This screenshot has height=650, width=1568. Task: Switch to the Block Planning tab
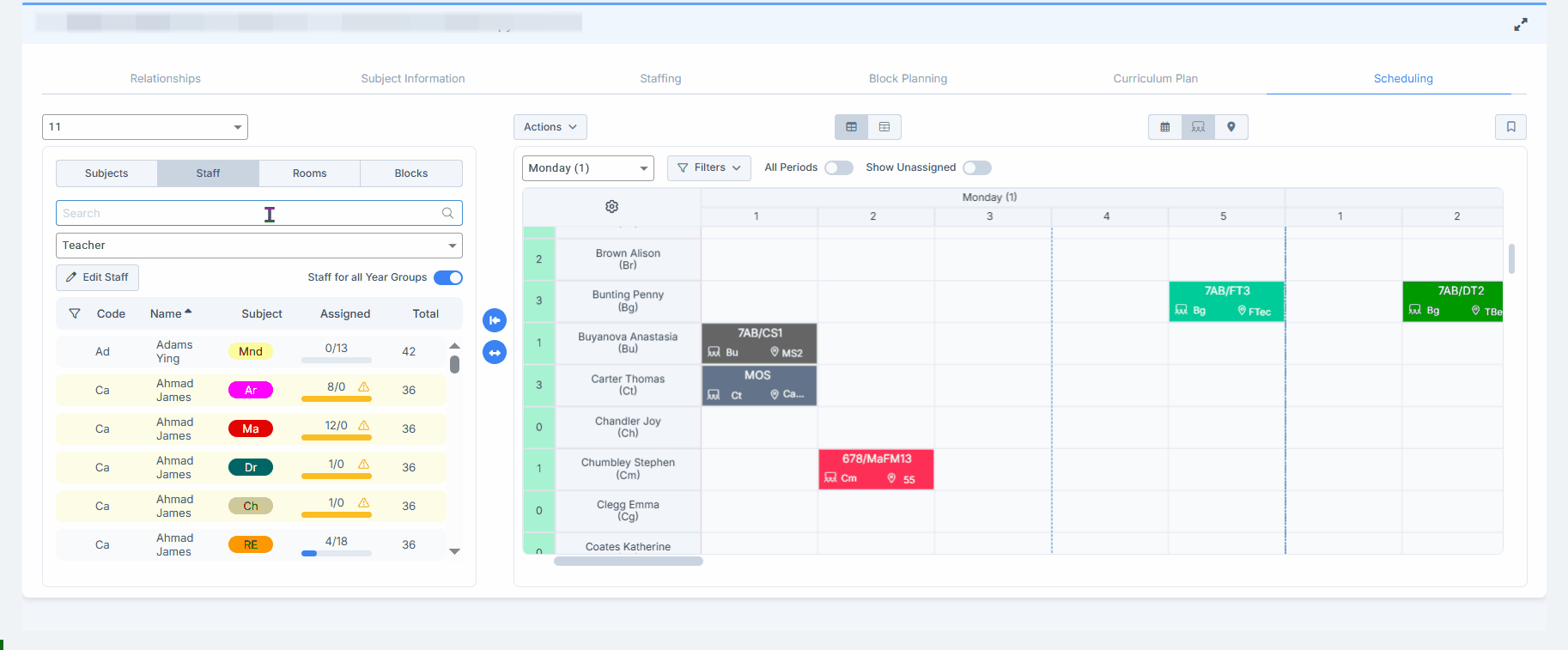pos(908,78)
